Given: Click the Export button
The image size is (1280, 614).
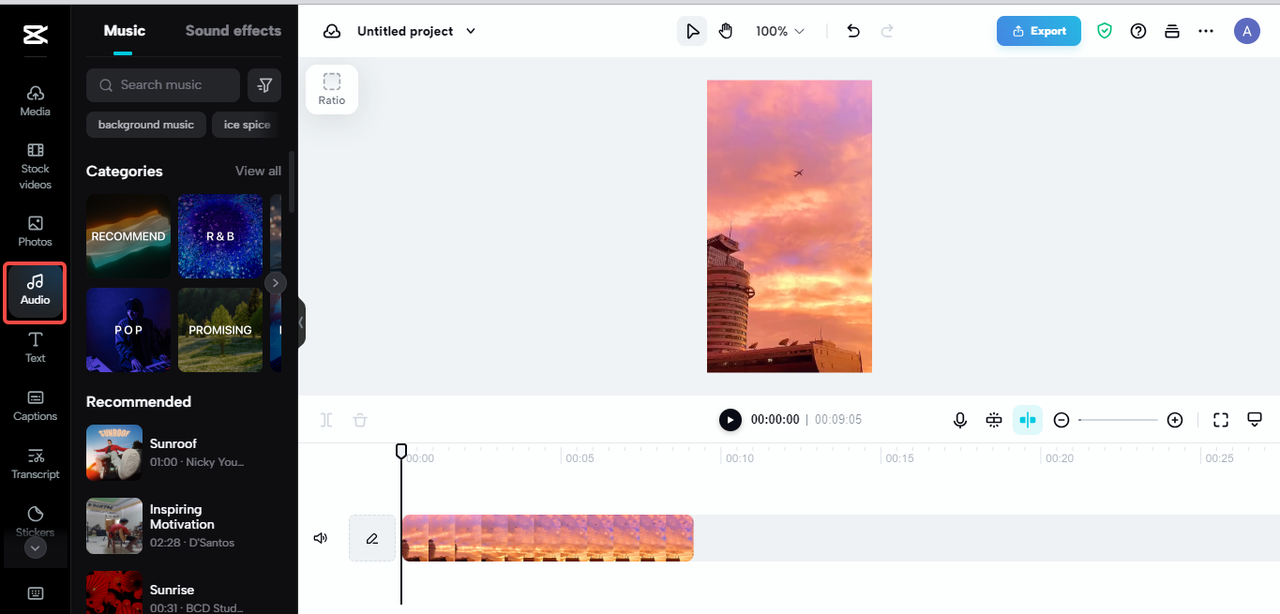Looking at the screenshot, I should click(1038, 31).
